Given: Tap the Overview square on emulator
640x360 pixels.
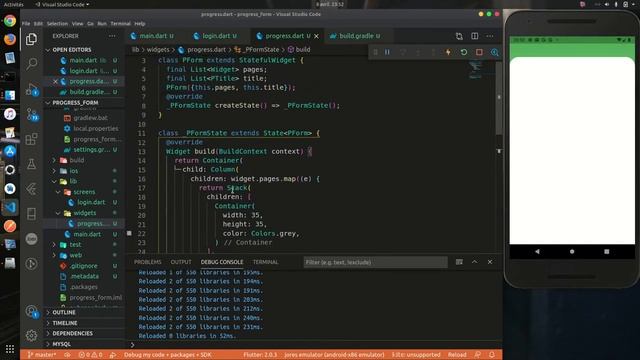Looking at the screenshot, I should point(607,251).
